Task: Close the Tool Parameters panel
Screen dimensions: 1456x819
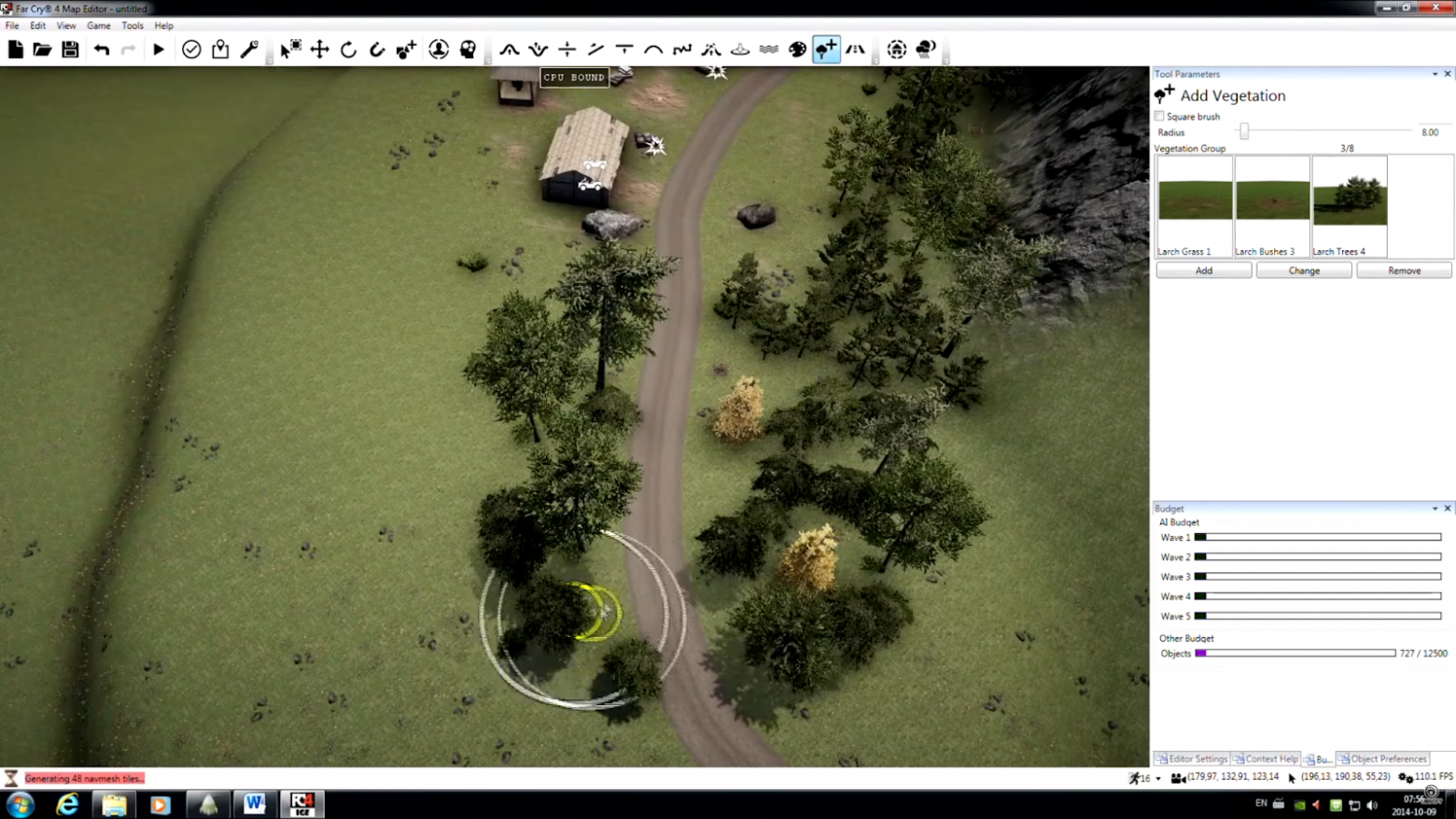Action: coord(1448,74)
